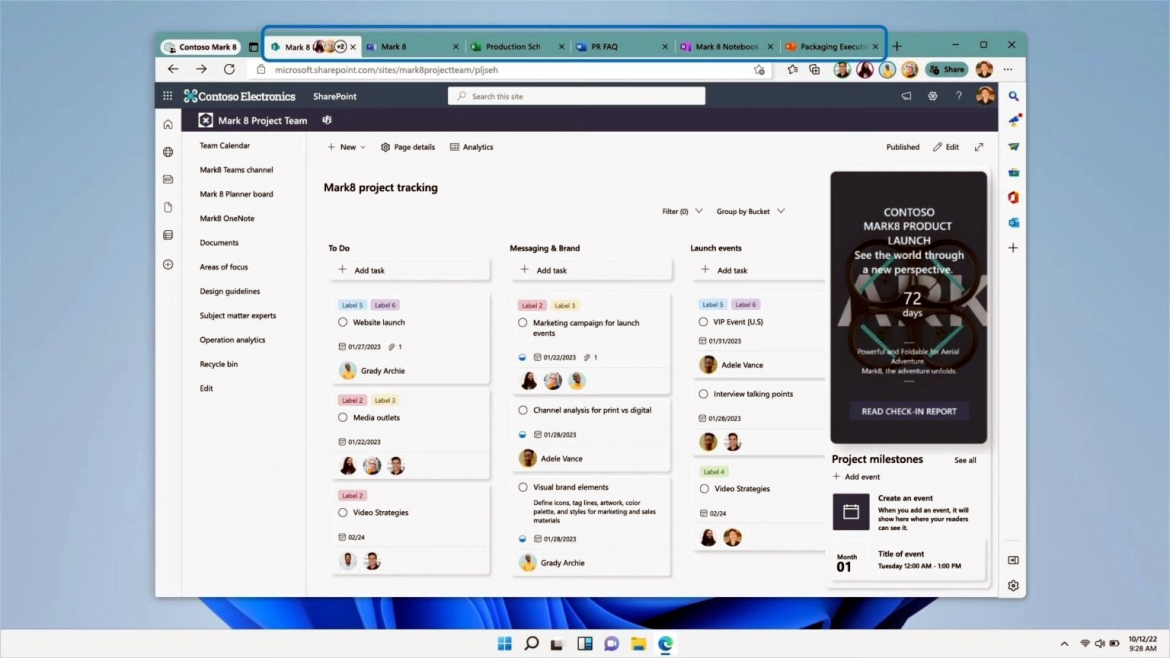
Task: Open Page details
Action: (x=407, y=147)
